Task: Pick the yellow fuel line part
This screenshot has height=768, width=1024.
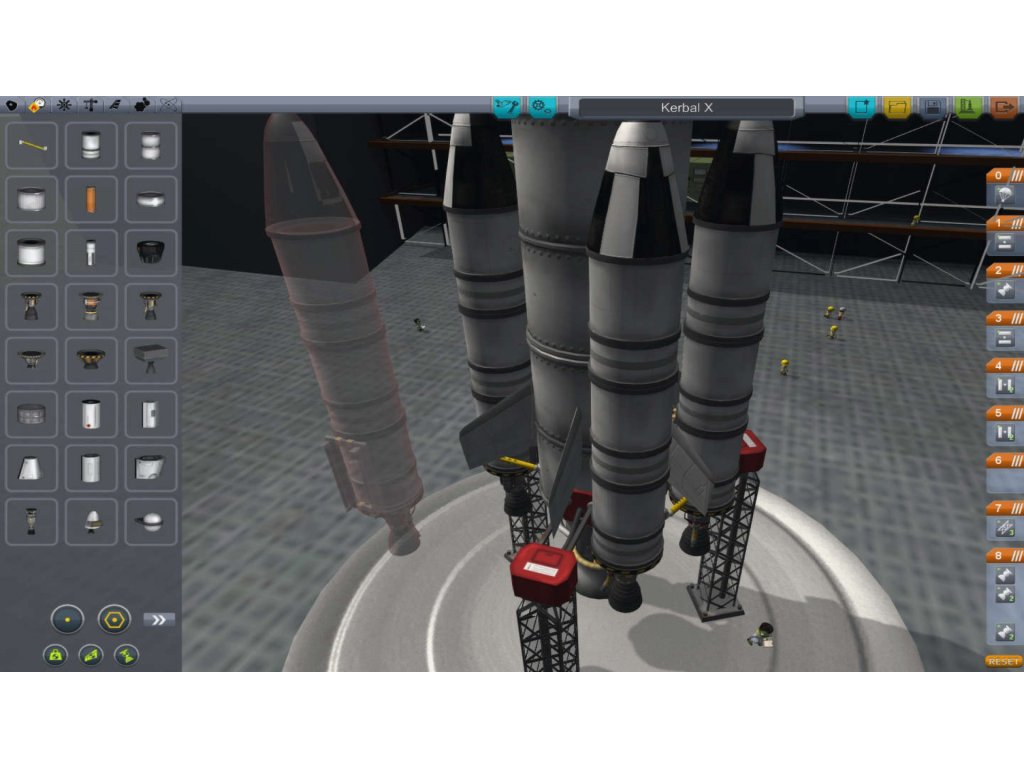Action: pos(31,145)
